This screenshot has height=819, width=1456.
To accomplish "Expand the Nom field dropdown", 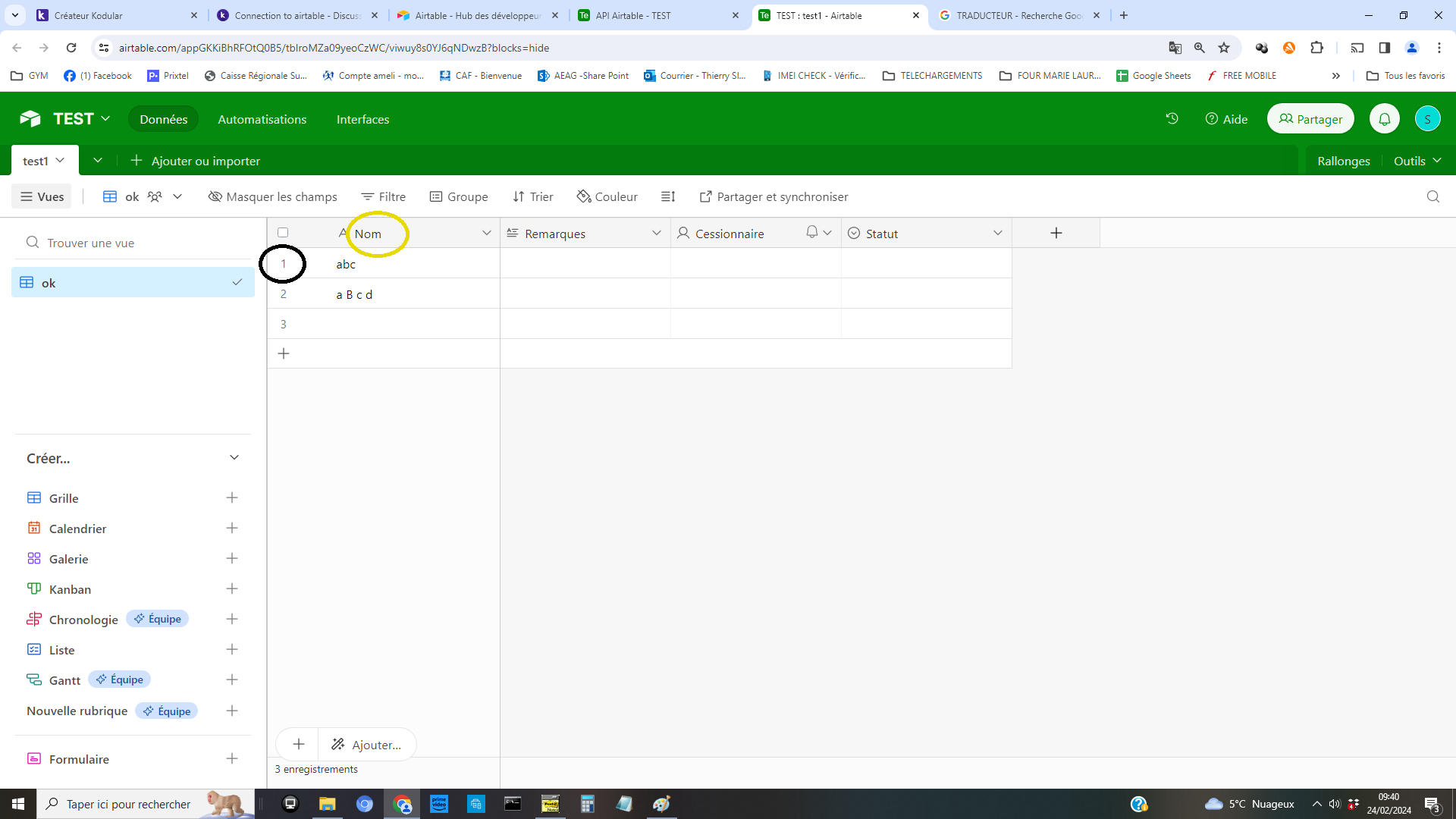I will coord(487,233).
